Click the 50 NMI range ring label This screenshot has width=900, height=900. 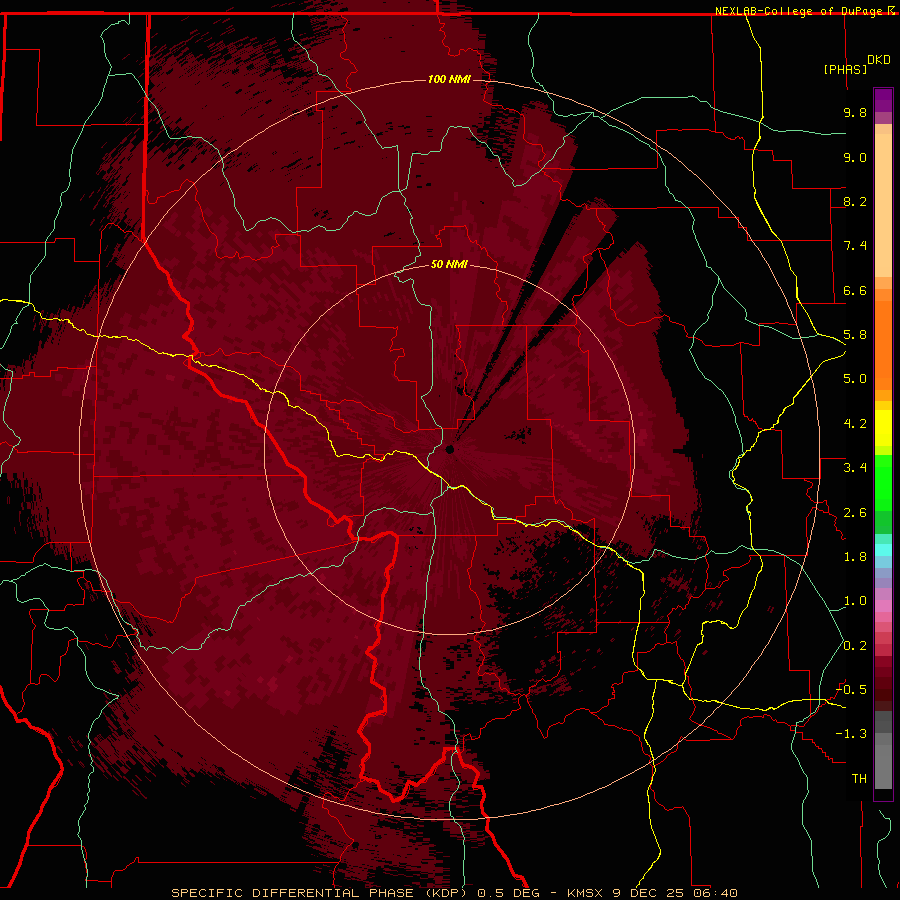click(x=449, y=264)
